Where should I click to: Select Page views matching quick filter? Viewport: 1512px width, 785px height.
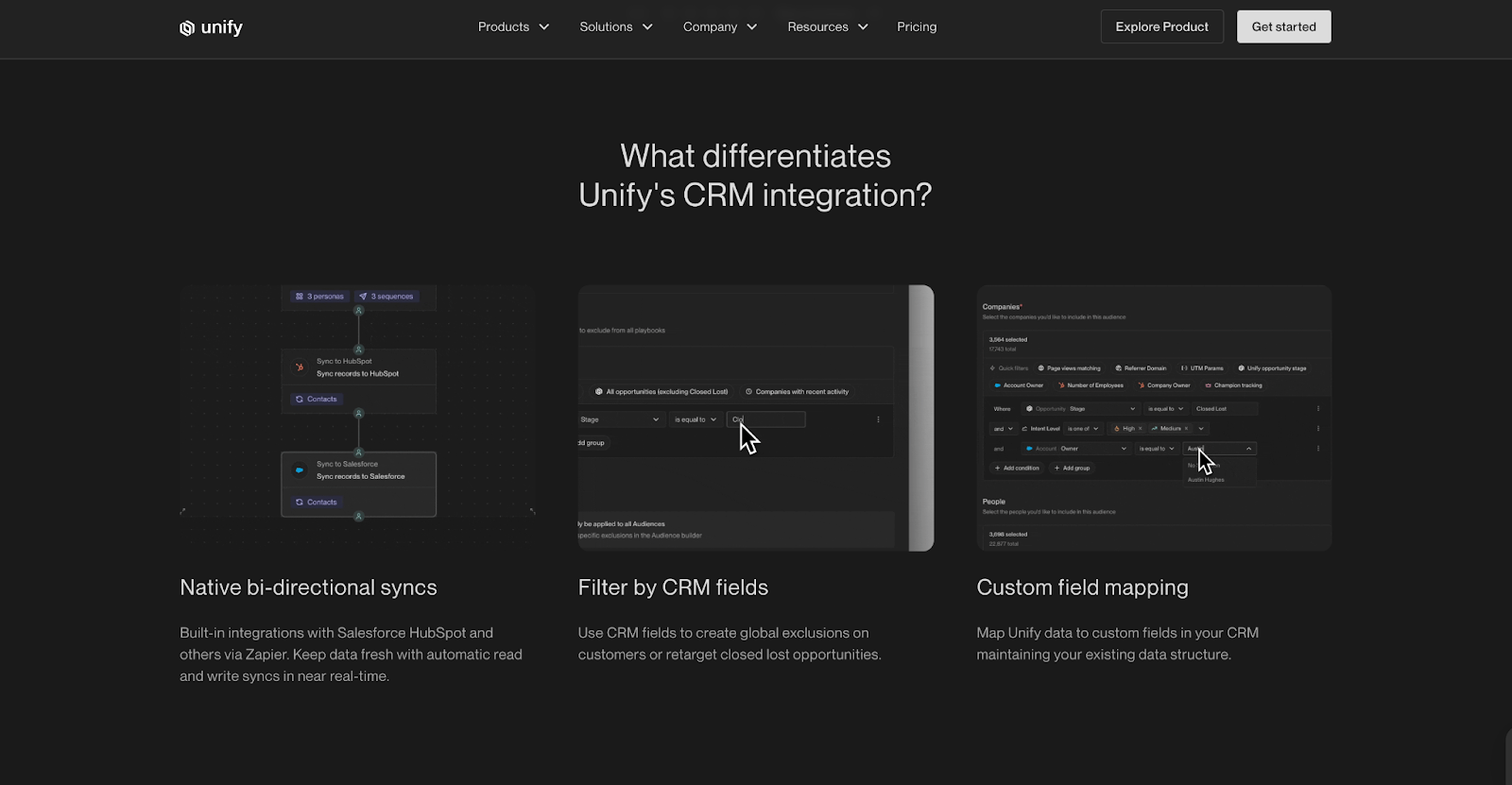[x=1069, y=368]
